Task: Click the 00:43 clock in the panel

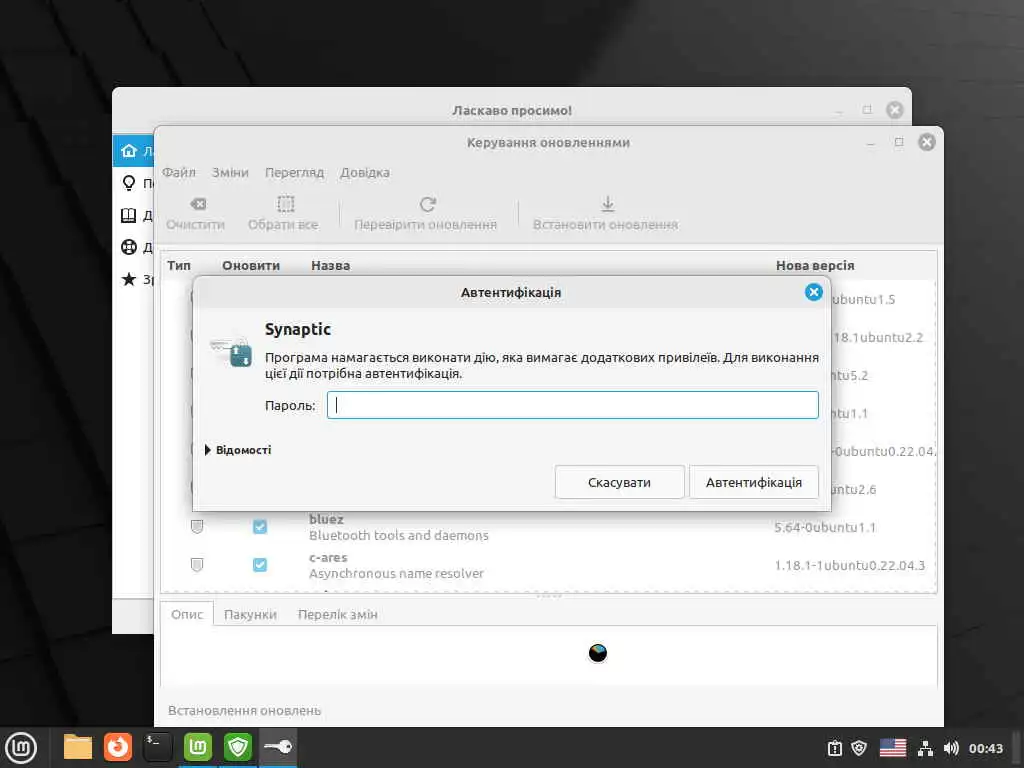Action: point(985,748)
